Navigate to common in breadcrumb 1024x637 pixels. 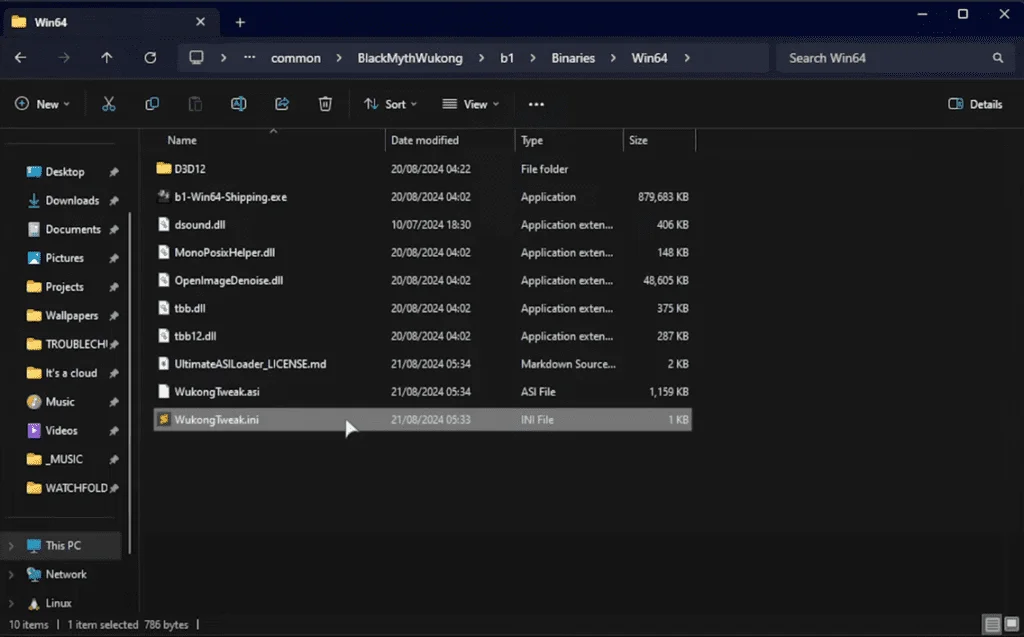click(296, 57)
